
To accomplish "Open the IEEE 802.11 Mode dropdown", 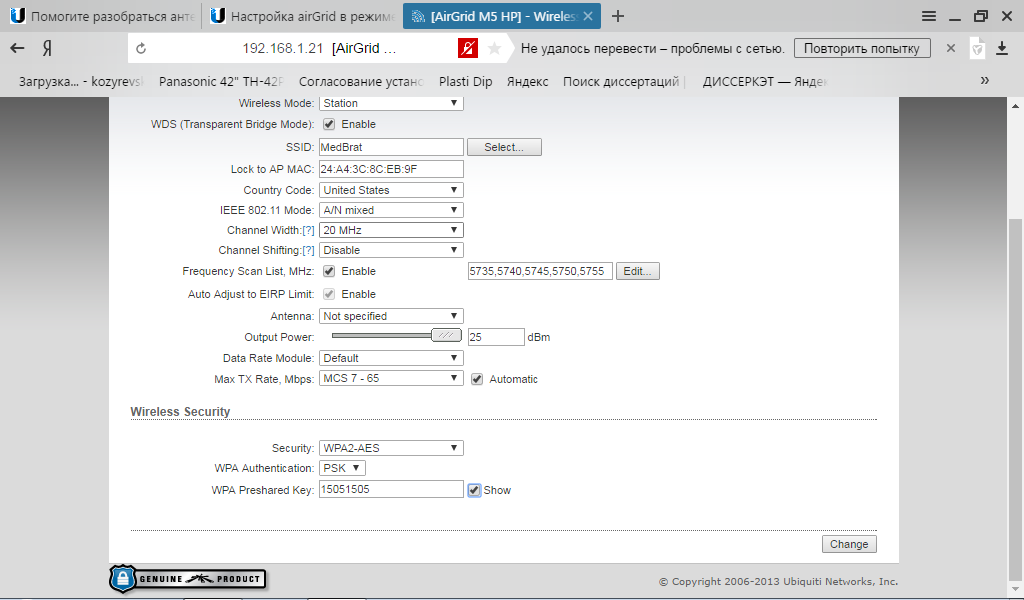I will [391, 210].
